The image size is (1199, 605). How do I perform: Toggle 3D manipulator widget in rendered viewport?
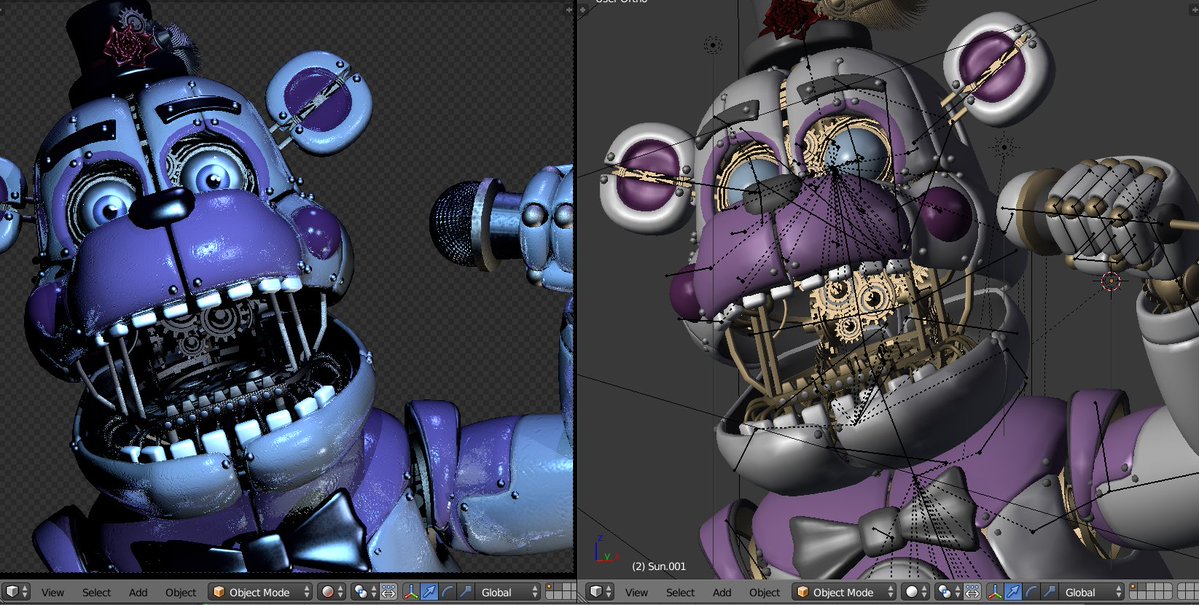click(411, 592)
